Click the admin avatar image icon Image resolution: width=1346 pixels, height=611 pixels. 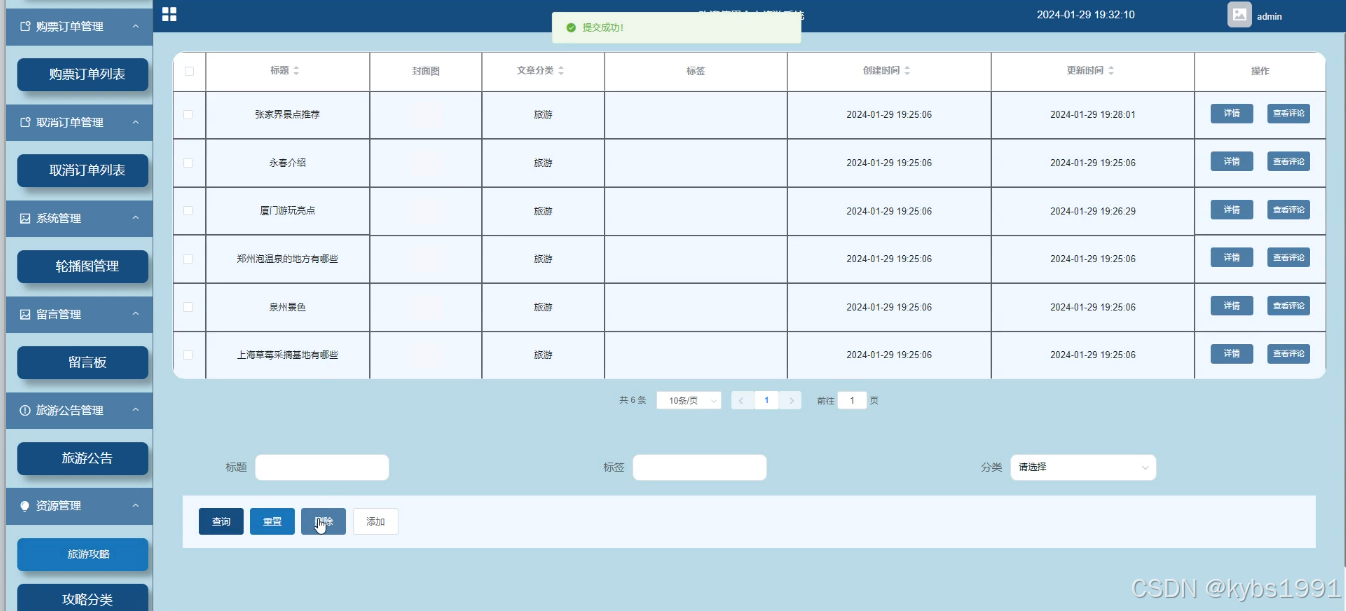click(x=1239, y=15)
